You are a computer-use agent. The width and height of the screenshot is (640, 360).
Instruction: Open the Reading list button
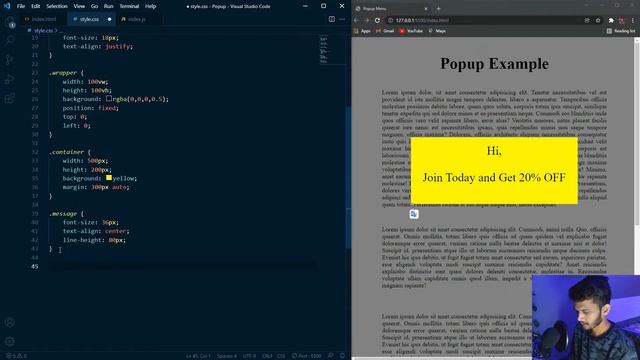pyautogui.click(x=621, y=31)
